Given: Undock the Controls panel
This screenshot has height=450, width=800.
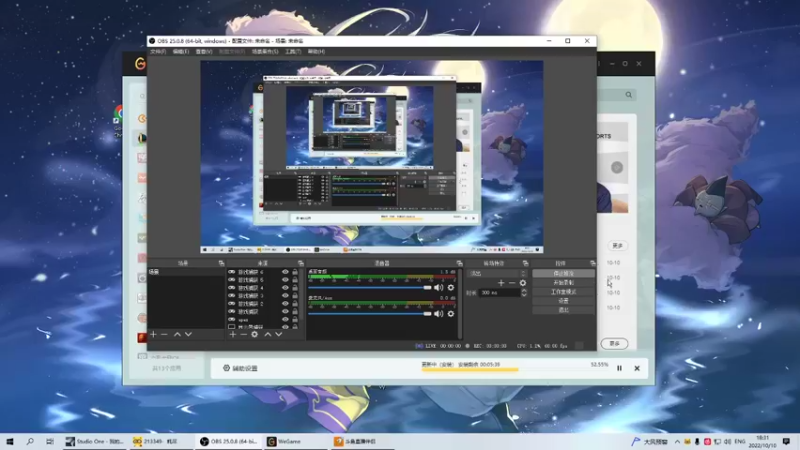Looking at the screenshot, I should (592, 263).
